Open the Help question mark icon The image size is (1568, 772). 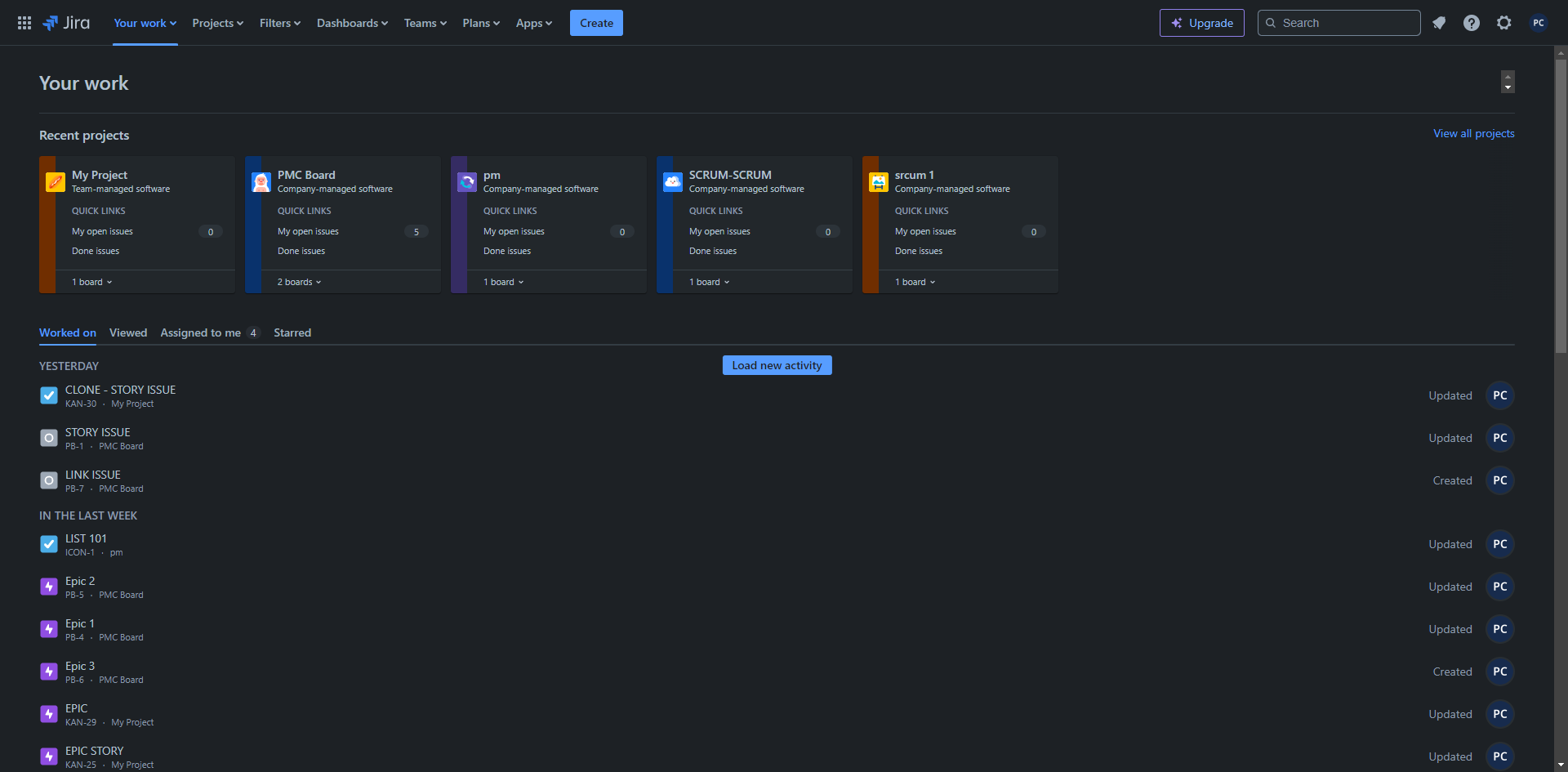click(x=1472, y=23)
